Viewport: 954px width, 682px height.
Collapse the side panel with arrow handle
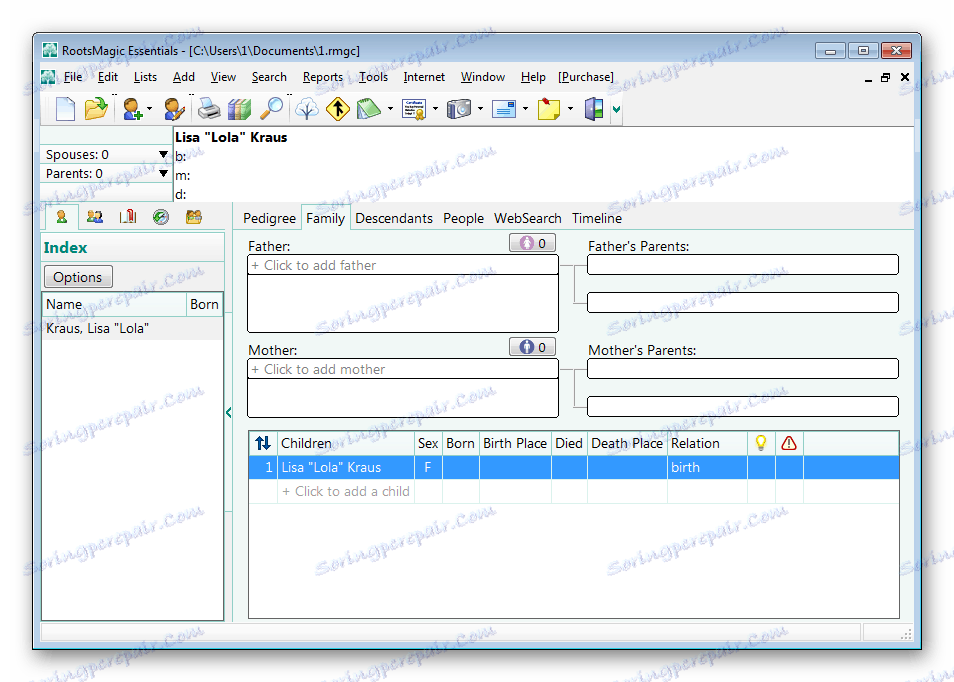(x=229, y=412)
